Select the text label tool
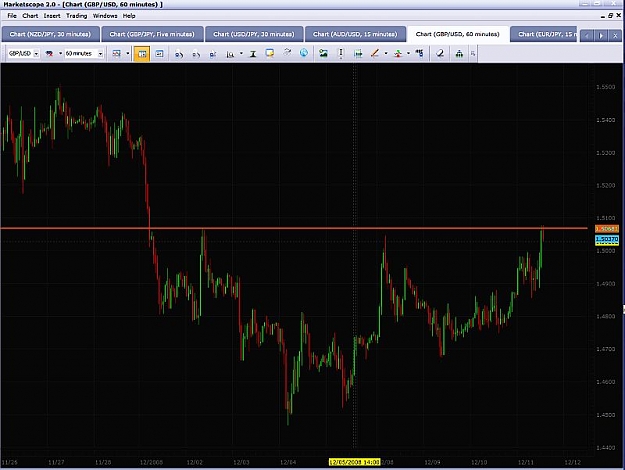625x470 pixels. point(253,53)
